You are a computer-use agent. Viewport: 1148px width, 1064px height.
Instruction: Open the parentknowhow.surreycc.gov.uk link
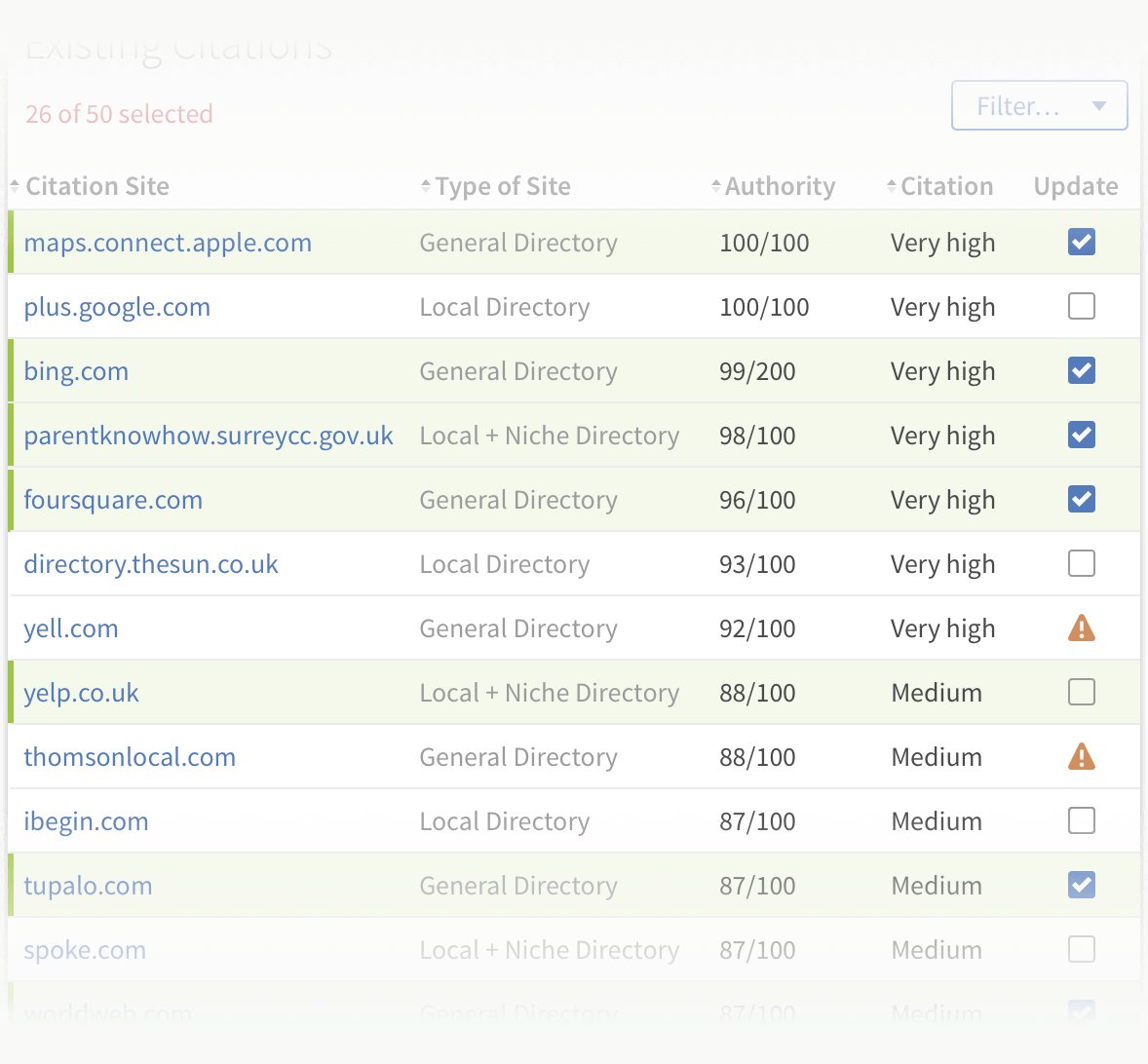click(209, 437)
